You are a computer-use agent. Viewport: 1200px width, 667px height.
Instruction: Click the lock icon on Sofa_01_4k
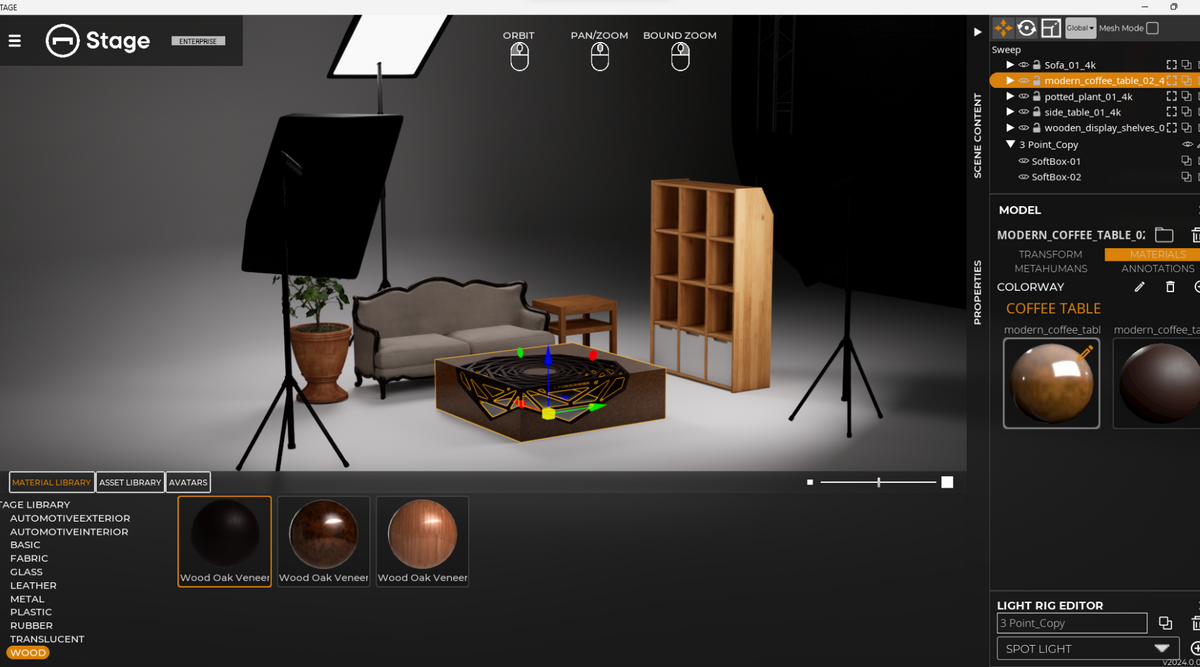[x=1036, y=64]
